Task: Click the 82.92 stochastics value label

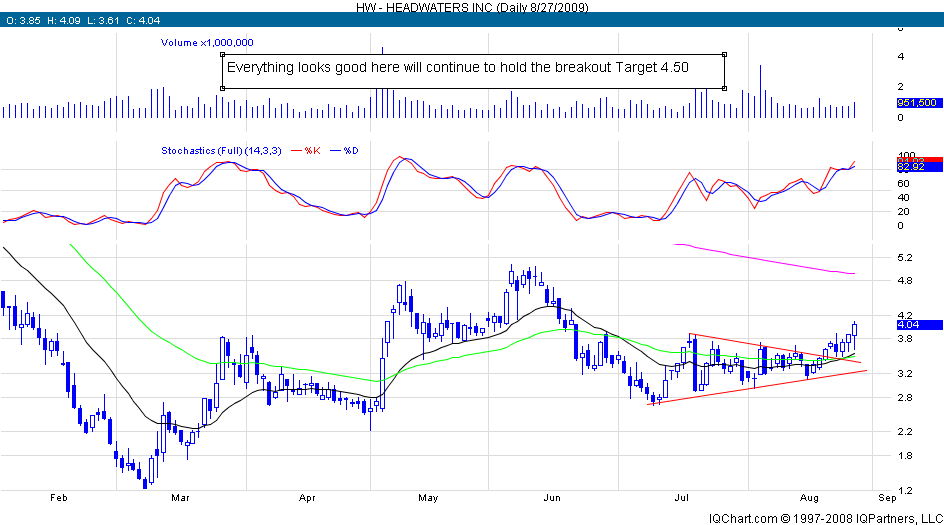Action: tap(919, 167)
